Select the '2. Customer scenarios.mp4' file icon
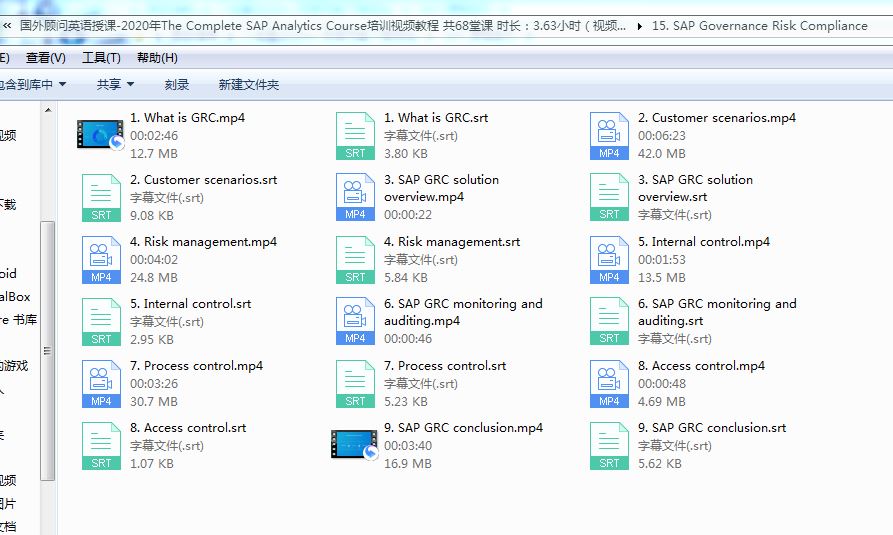This screenshot has width=893, height=535. click(x=609, y=136)
